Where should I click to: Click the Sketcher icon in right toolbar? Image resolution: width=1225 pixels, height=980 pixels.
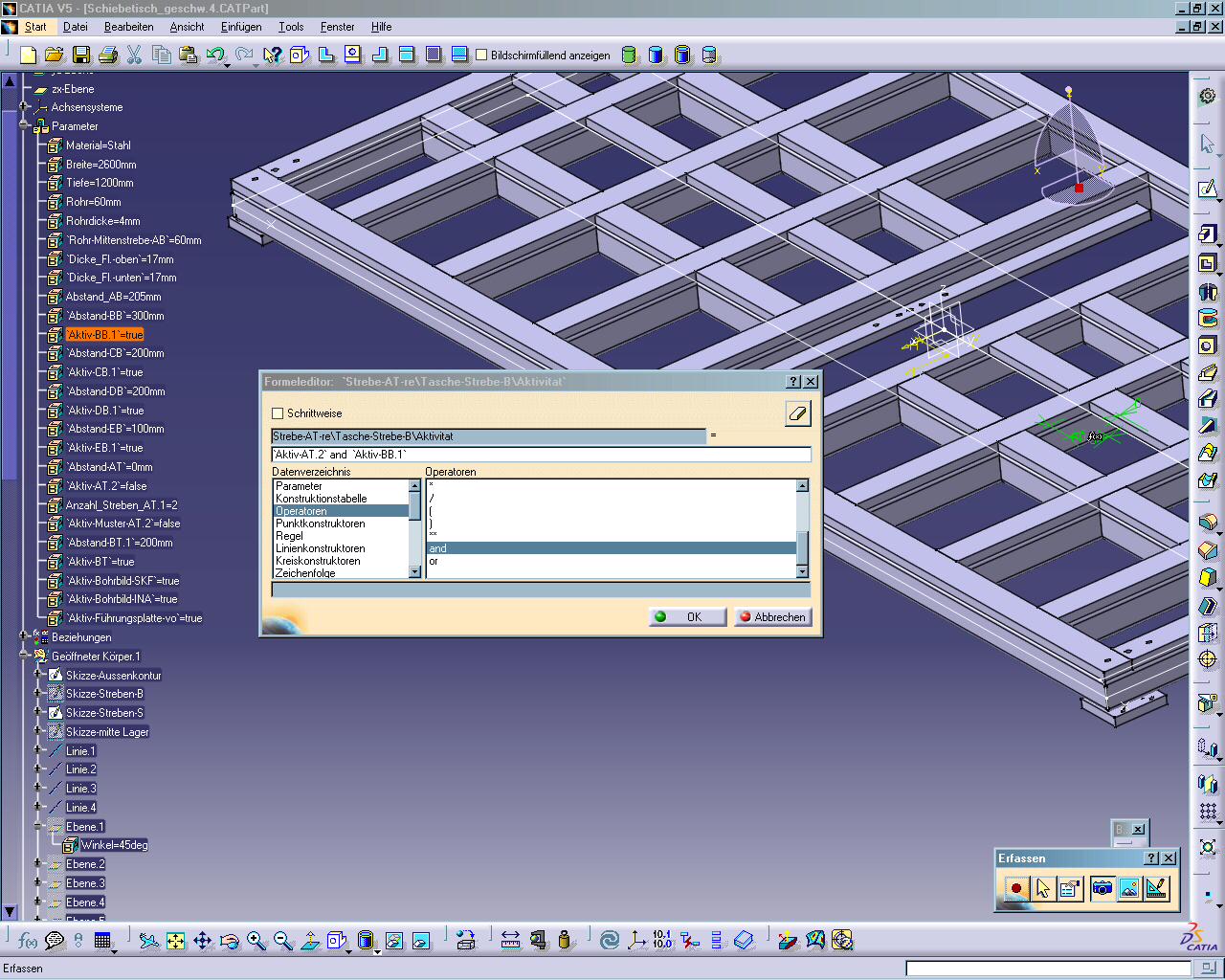(x=1208, y=189)
